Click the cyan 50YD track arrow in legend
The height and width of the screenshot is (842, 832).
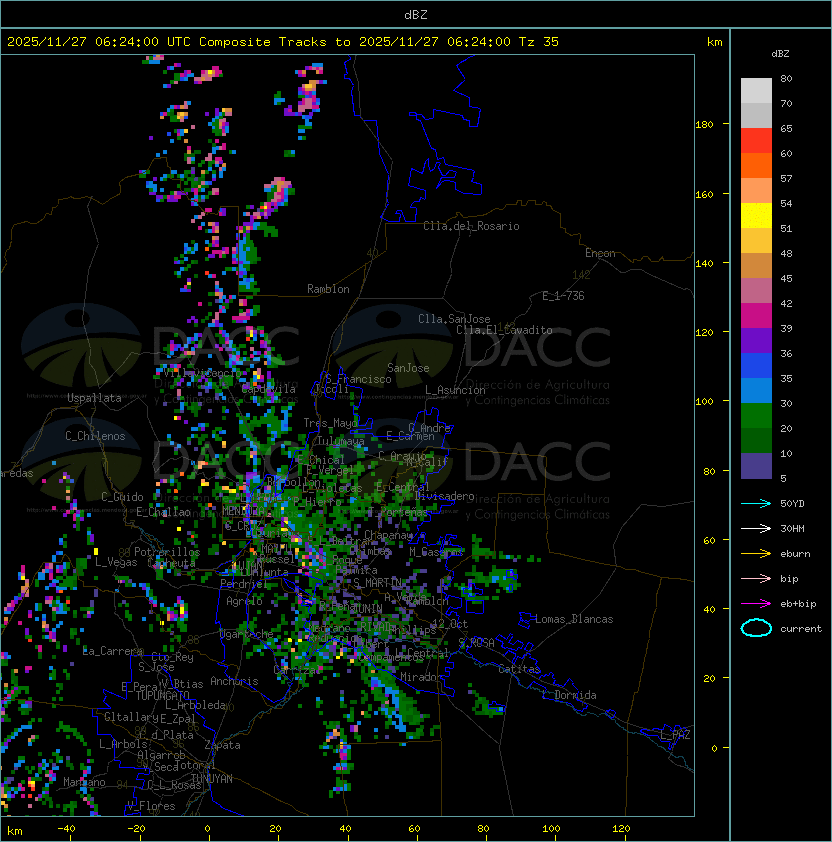(x=756, y=503)
